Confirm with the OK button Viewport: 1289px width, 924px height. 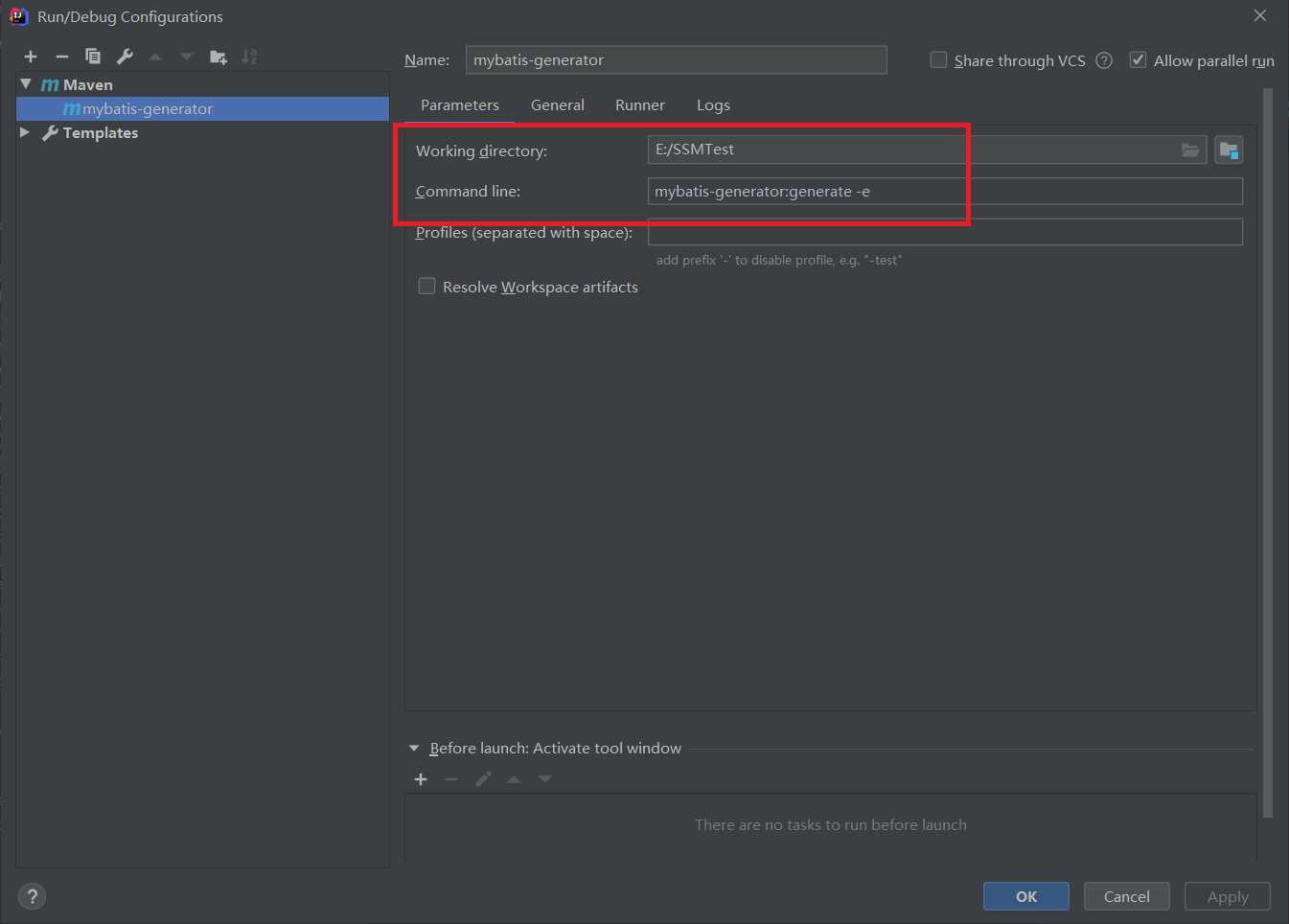1026,896
